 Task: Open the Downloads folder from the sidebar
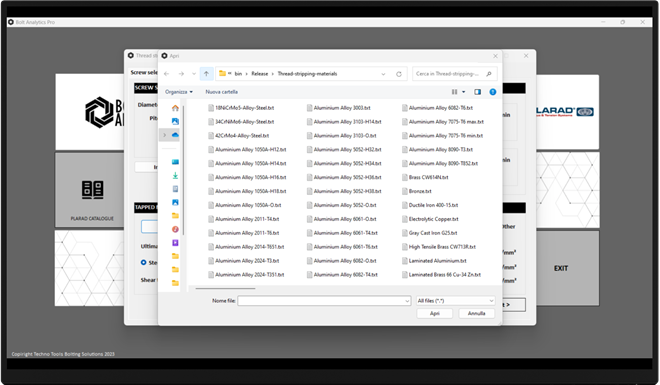coord(175,176)
